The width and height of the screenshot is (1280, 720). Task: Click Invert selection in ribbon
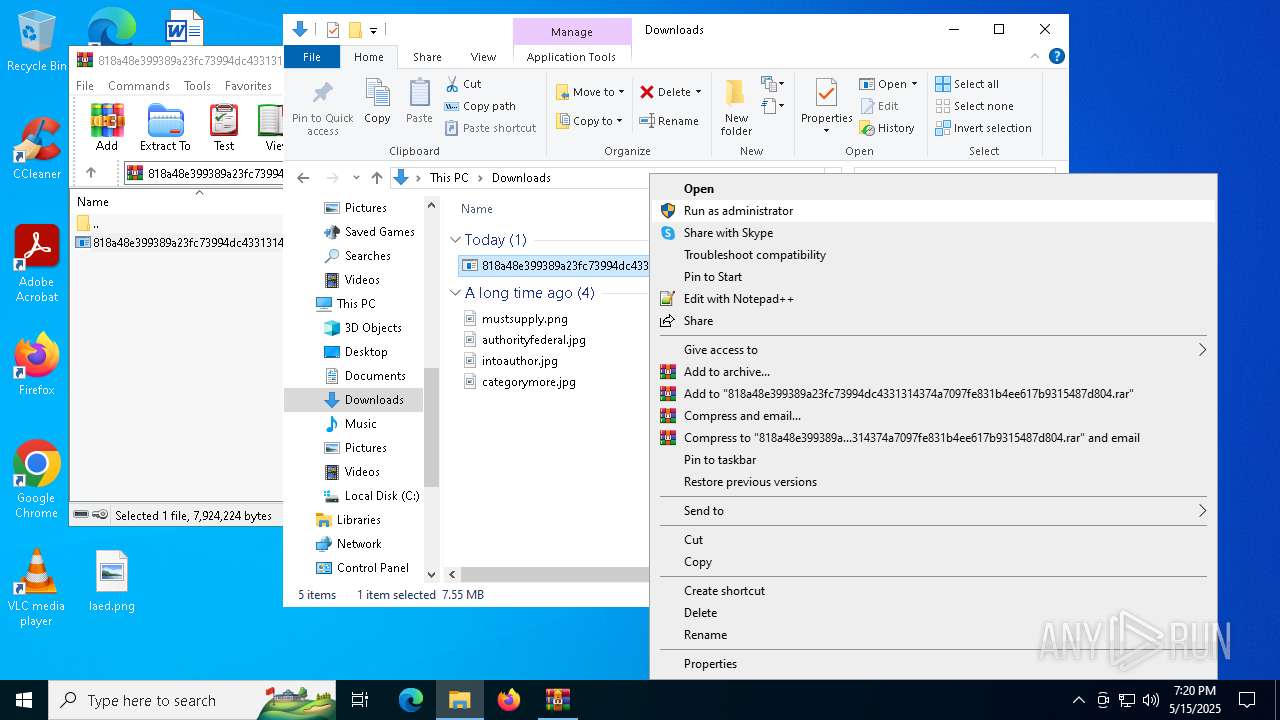[x=983, y=128]
